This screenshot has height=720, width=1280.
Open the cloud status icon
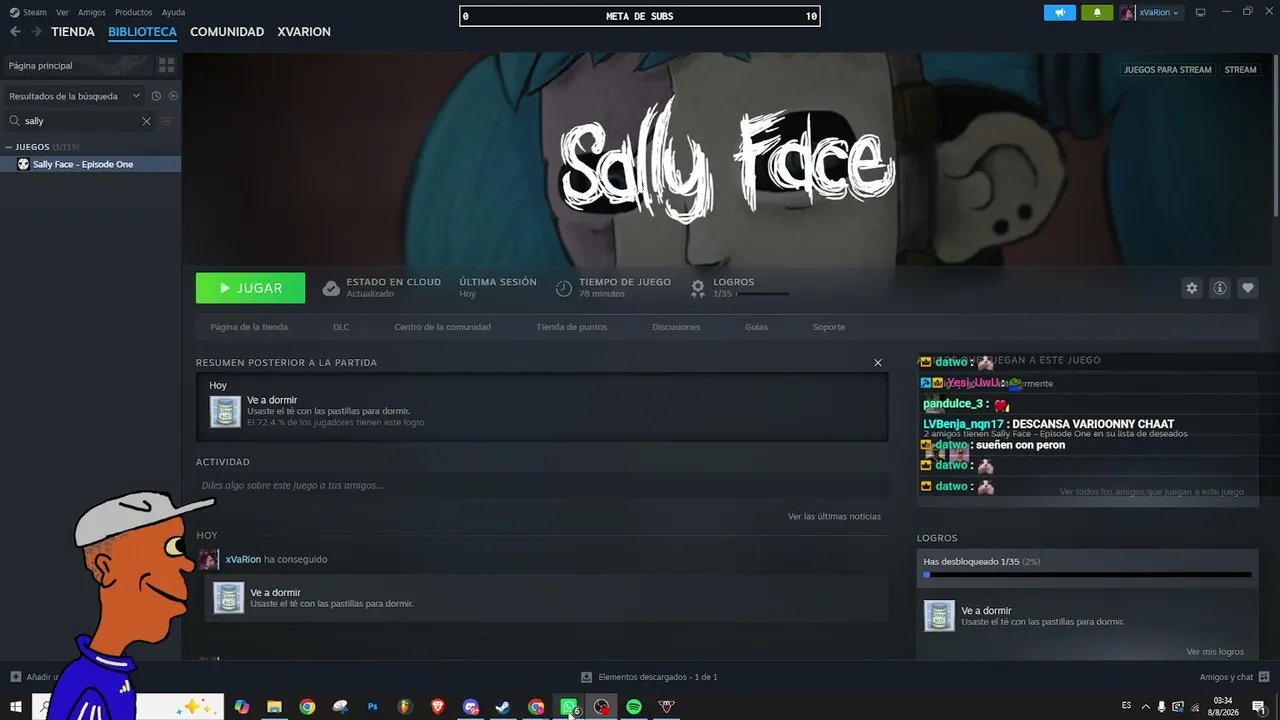click(331, 288)
